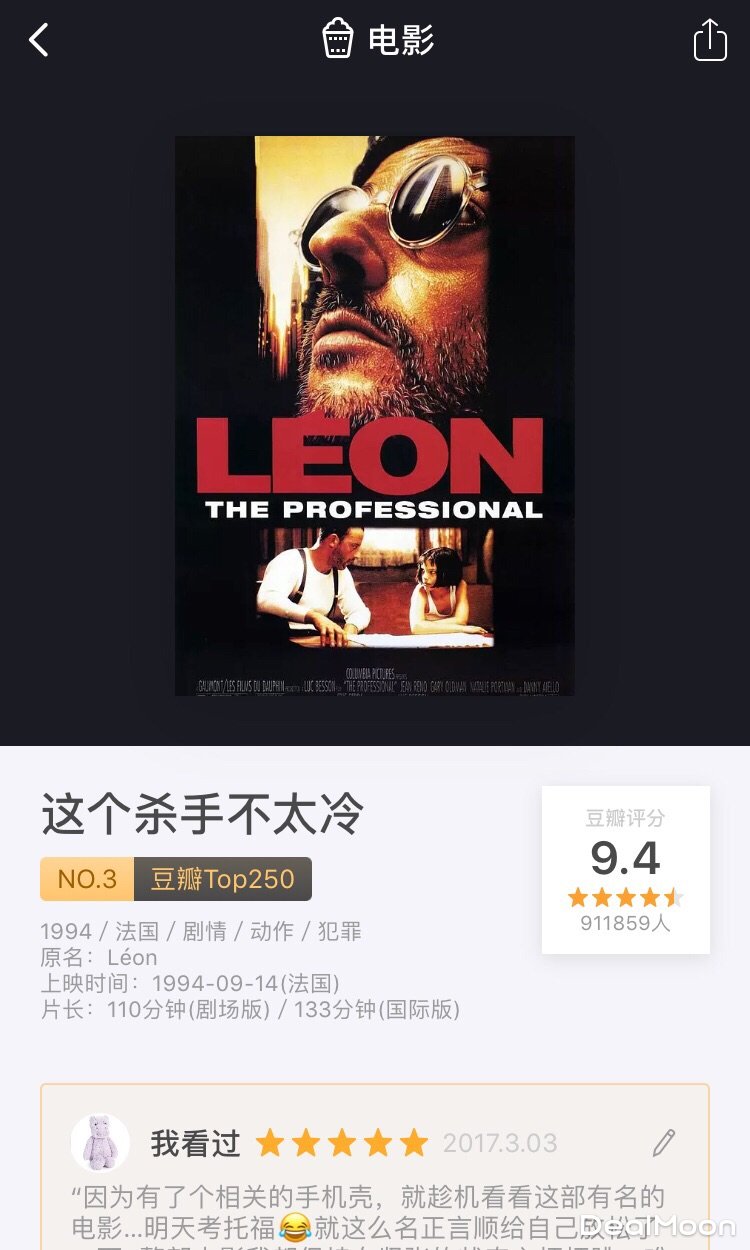Tap the popcorn movie icon
Screen dimensions: 750x1250
coord(338,39)
